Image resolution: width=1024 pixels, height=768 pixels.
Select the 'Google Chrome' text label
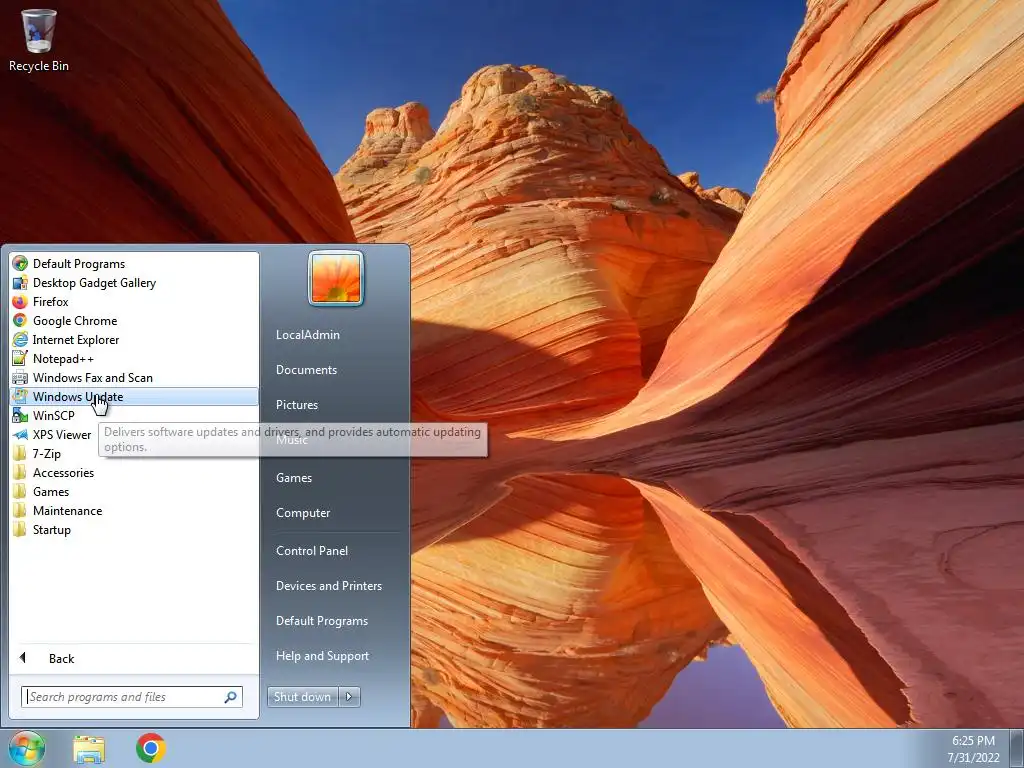(75, 321)
